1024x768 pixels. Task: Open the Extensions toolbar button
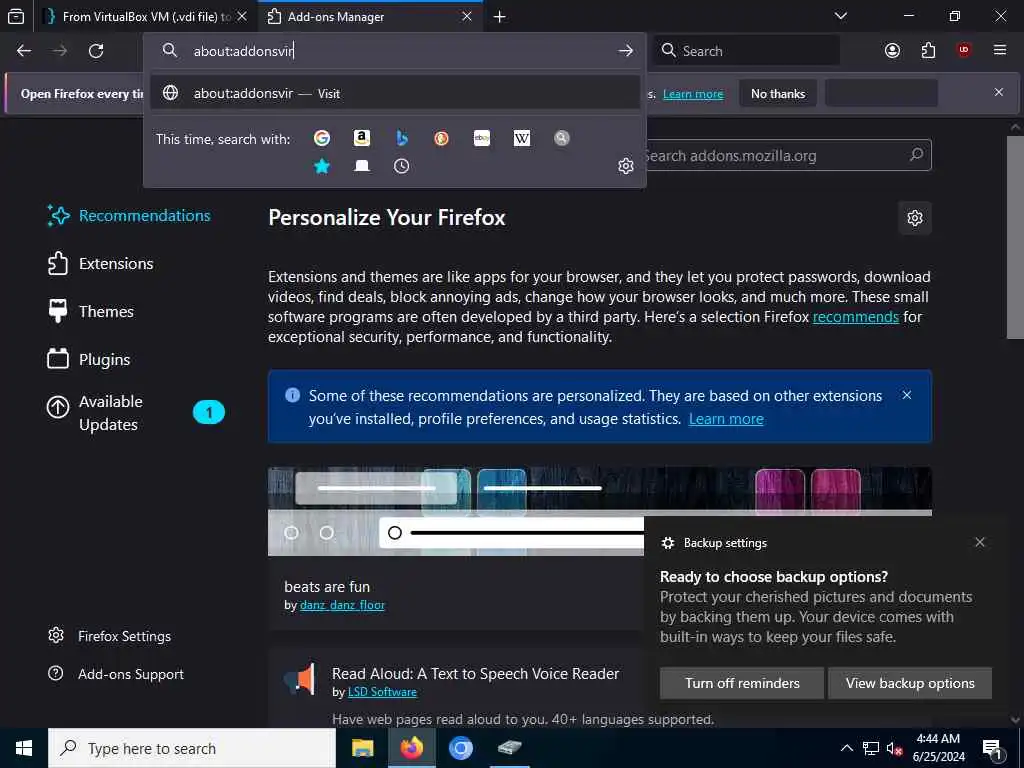point(928,50)
